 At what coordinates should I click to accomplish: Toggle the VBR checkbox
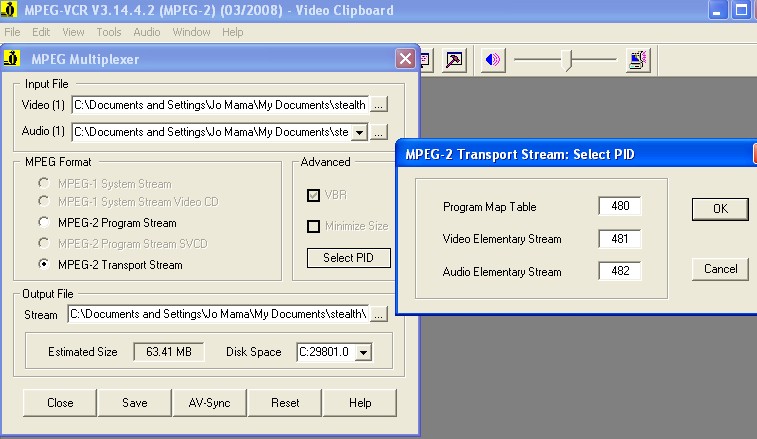tap(313, 195)
